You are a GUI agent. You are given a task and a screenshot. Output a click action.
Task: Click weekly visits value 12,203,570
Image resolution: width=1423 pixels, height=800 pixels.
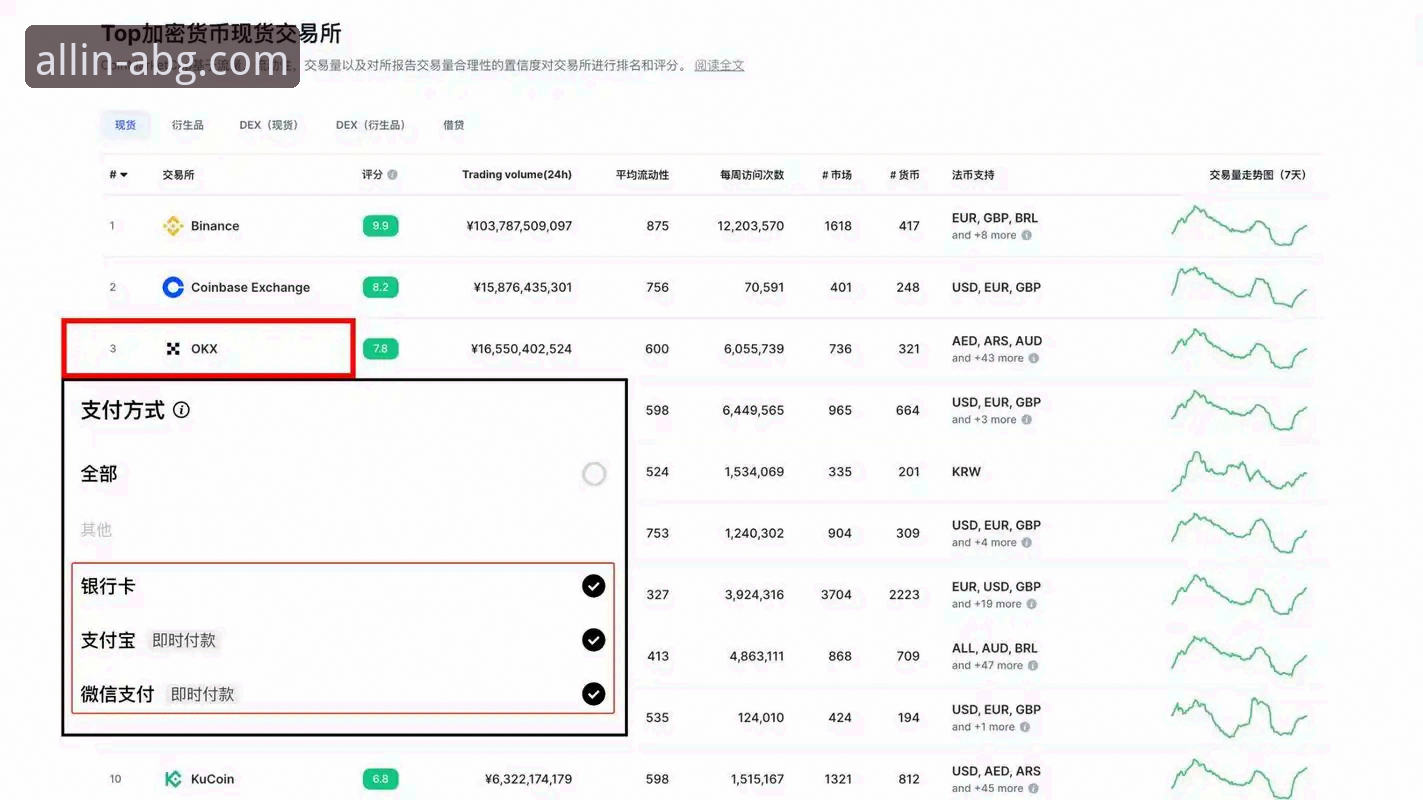pyautogui.click(x=751, y=226)
